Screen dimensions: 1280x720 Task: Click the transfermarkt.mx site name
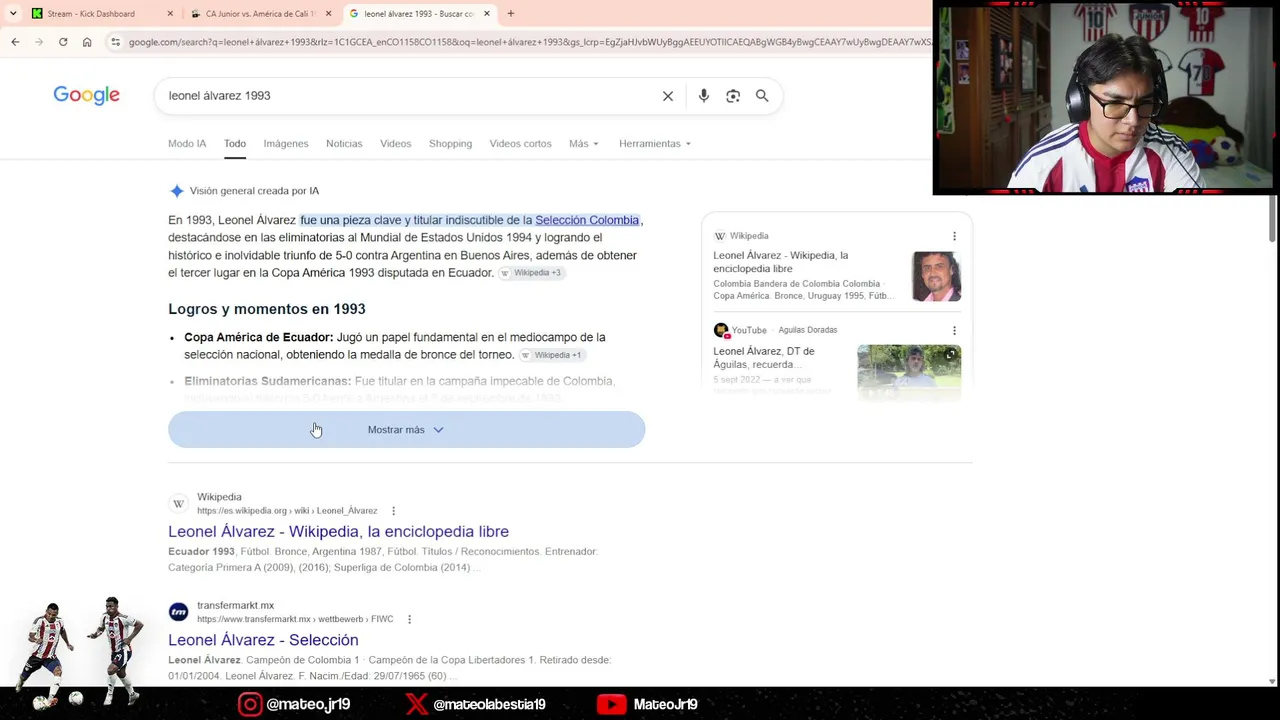tap(235, 605)
